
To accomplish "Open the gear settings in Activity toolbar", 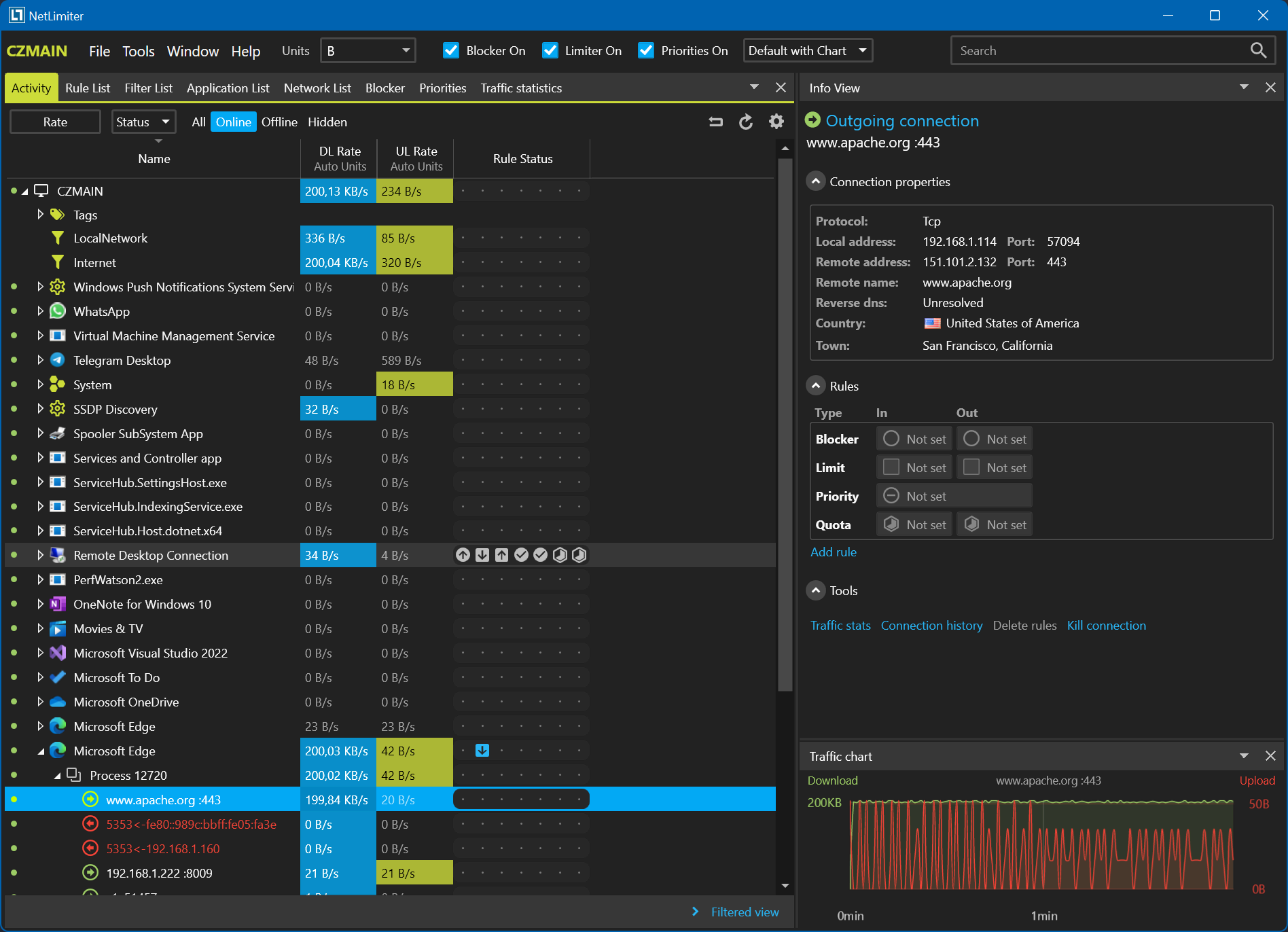I will [776, 122].
